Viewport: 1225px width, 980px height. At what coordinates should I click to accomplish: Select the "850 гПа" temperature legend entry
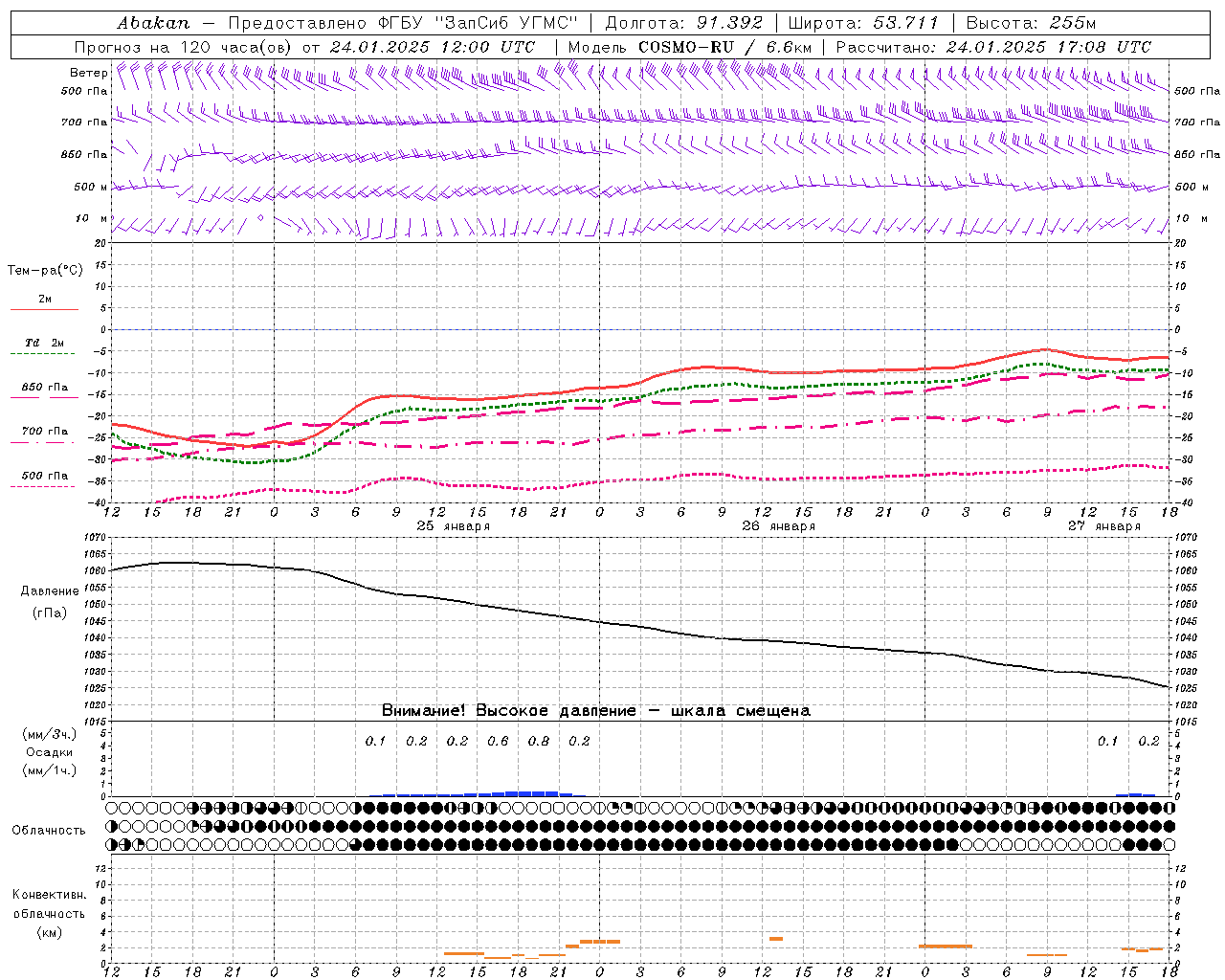[x=44, y=388]
